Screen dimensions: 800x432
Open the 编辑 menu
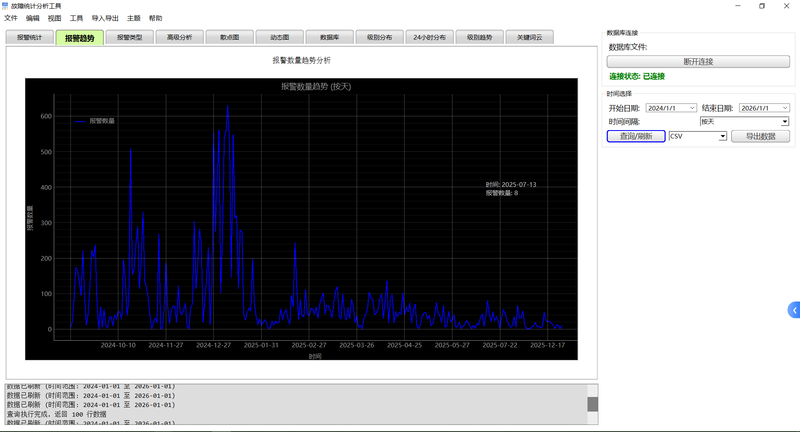[33, 18]
